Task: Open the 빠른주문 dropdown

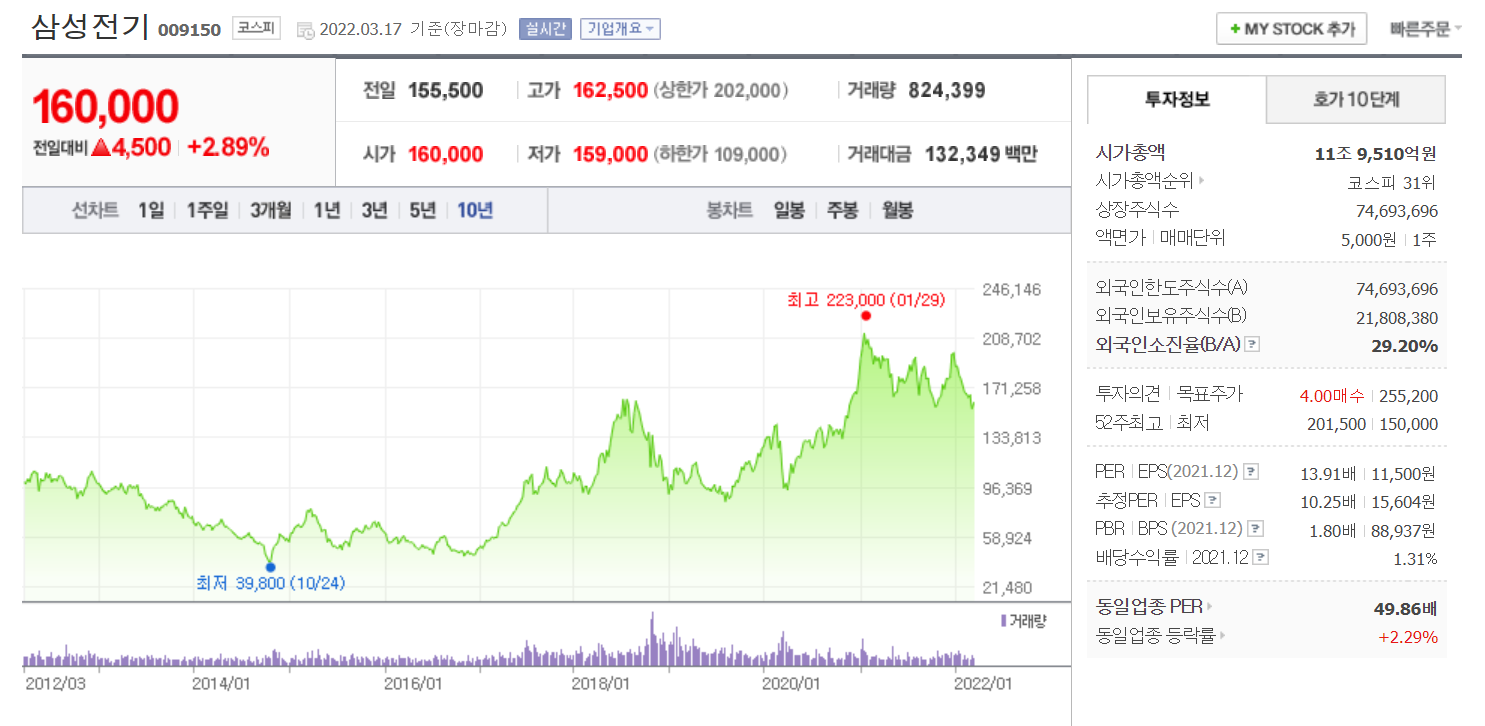Action: pos(1425,29)
